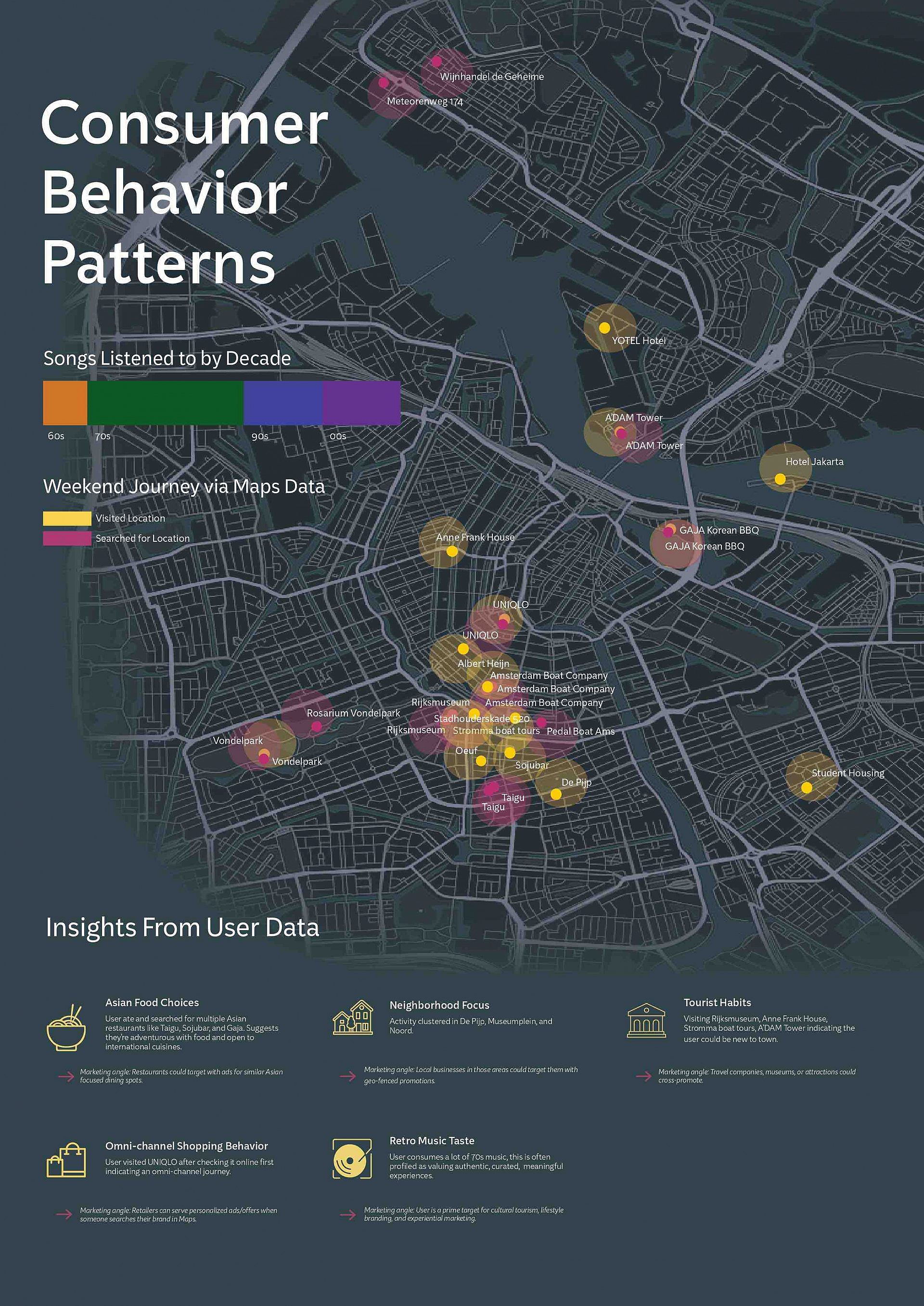This screenshot has height=1306, width=924.
Task: Select the green 70s color bar
Action: (165, 403)
